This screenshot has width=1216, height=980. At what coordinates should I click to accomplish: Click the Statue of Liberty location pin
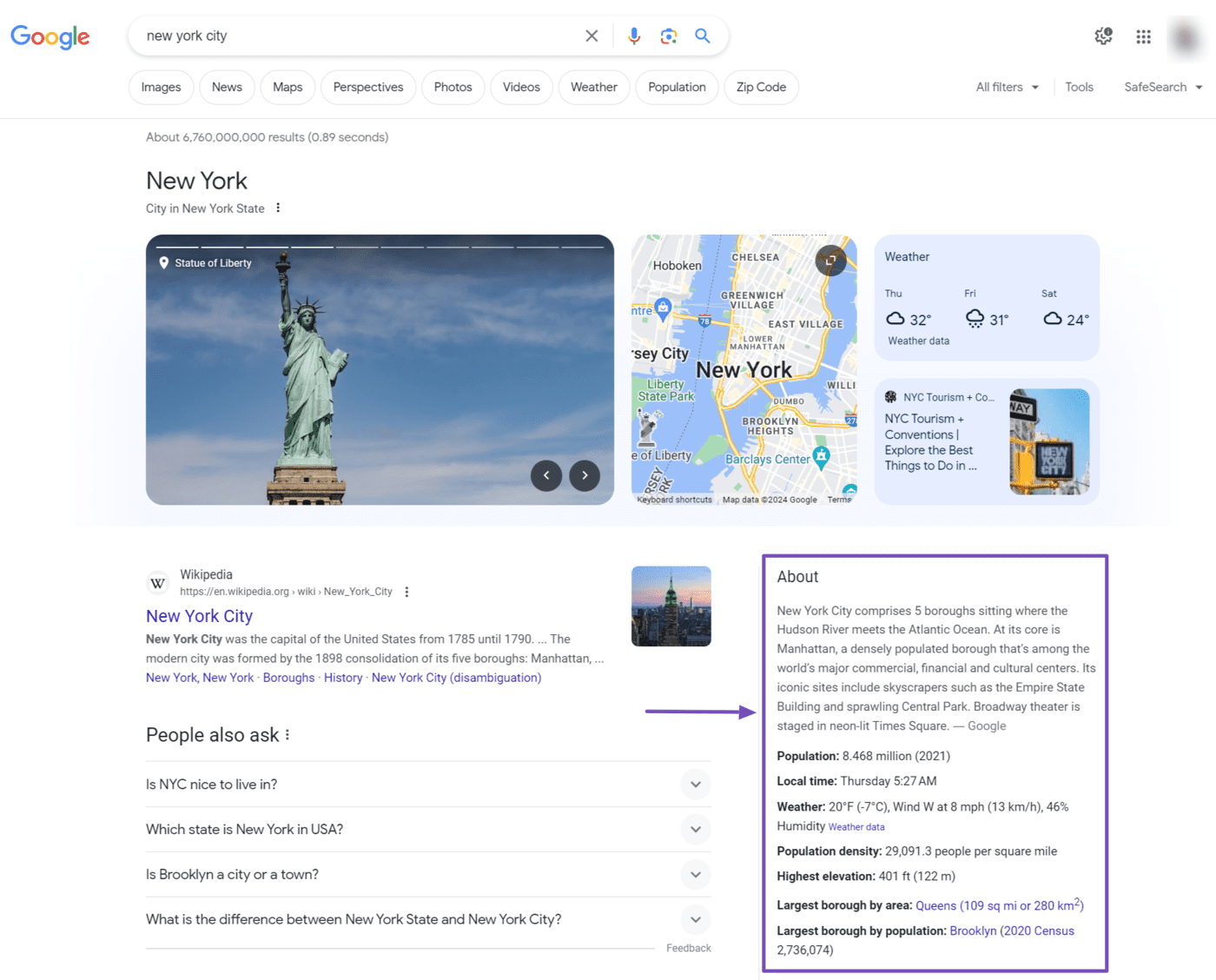[164, 262]
